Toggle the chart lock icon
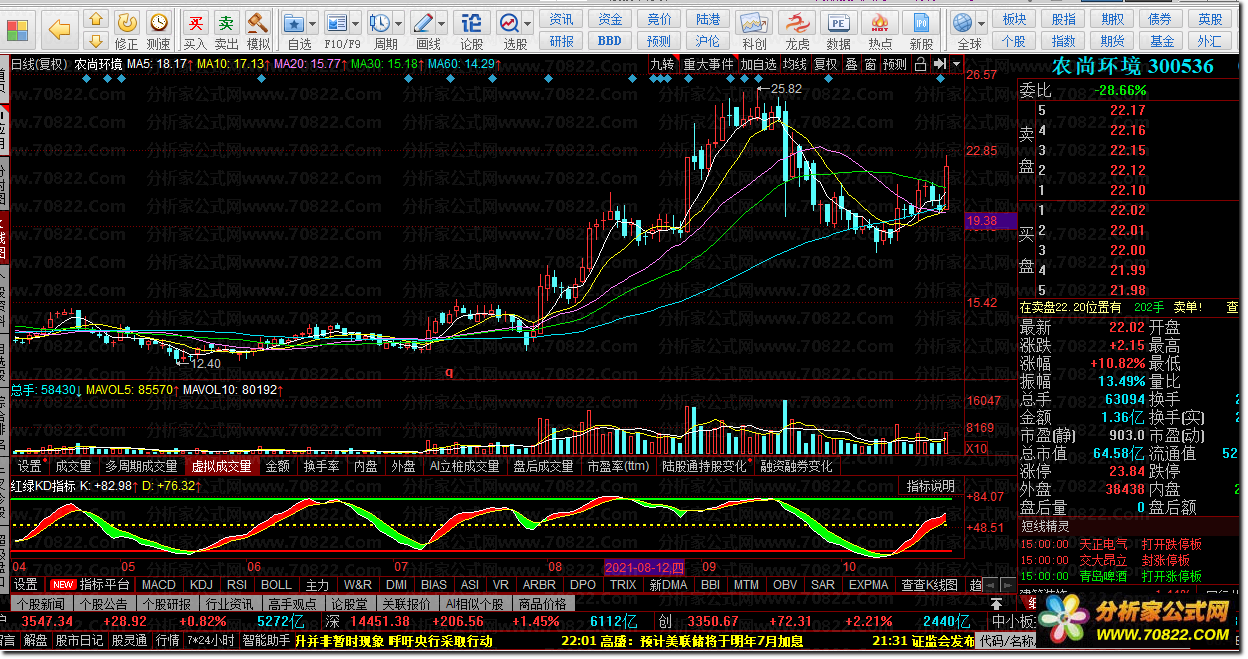The image size is (1248, 659). pos(919,64)
